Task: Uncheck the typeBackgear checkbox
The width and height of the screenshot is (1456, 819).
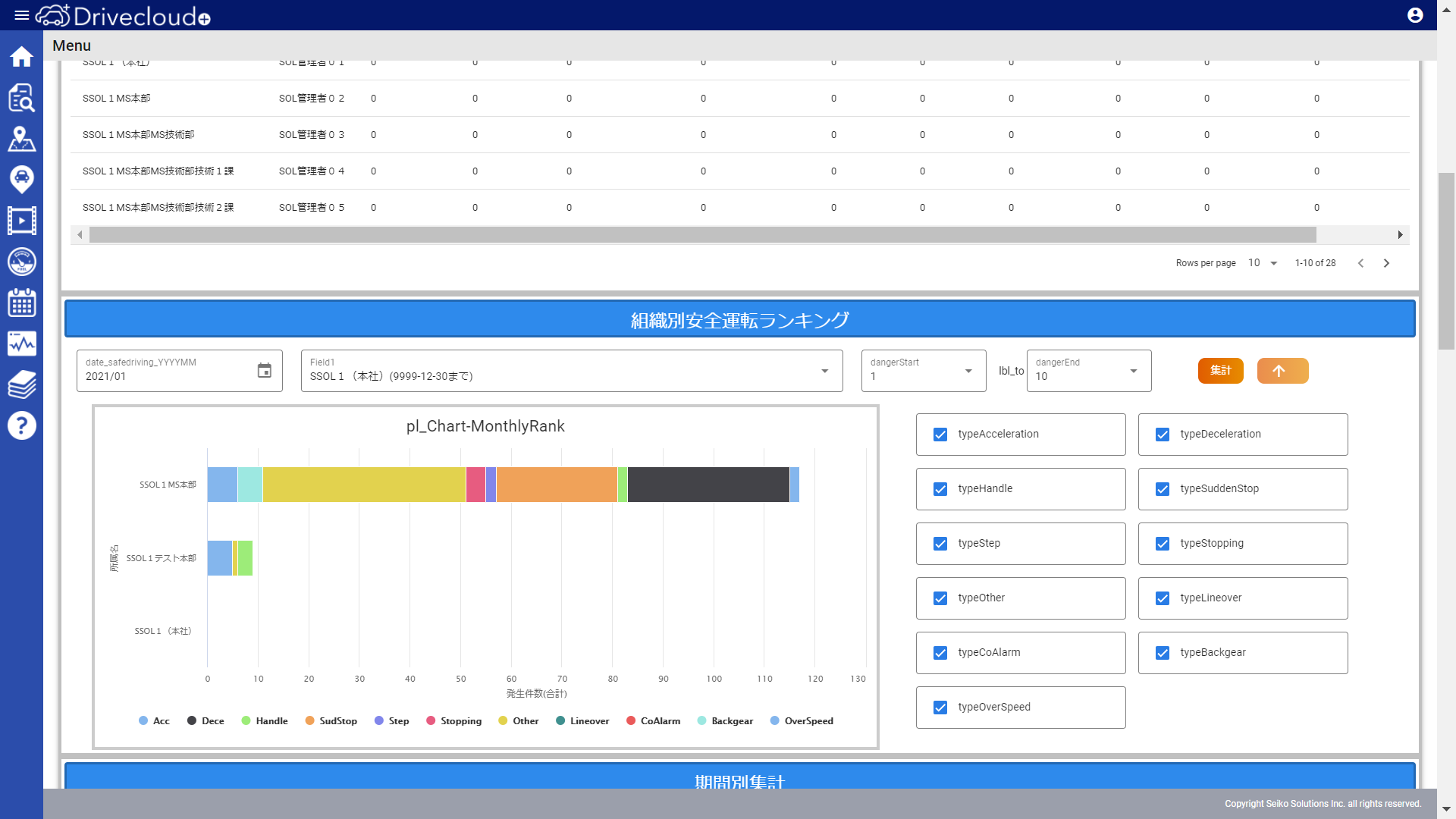Action: coord(1163,653)
